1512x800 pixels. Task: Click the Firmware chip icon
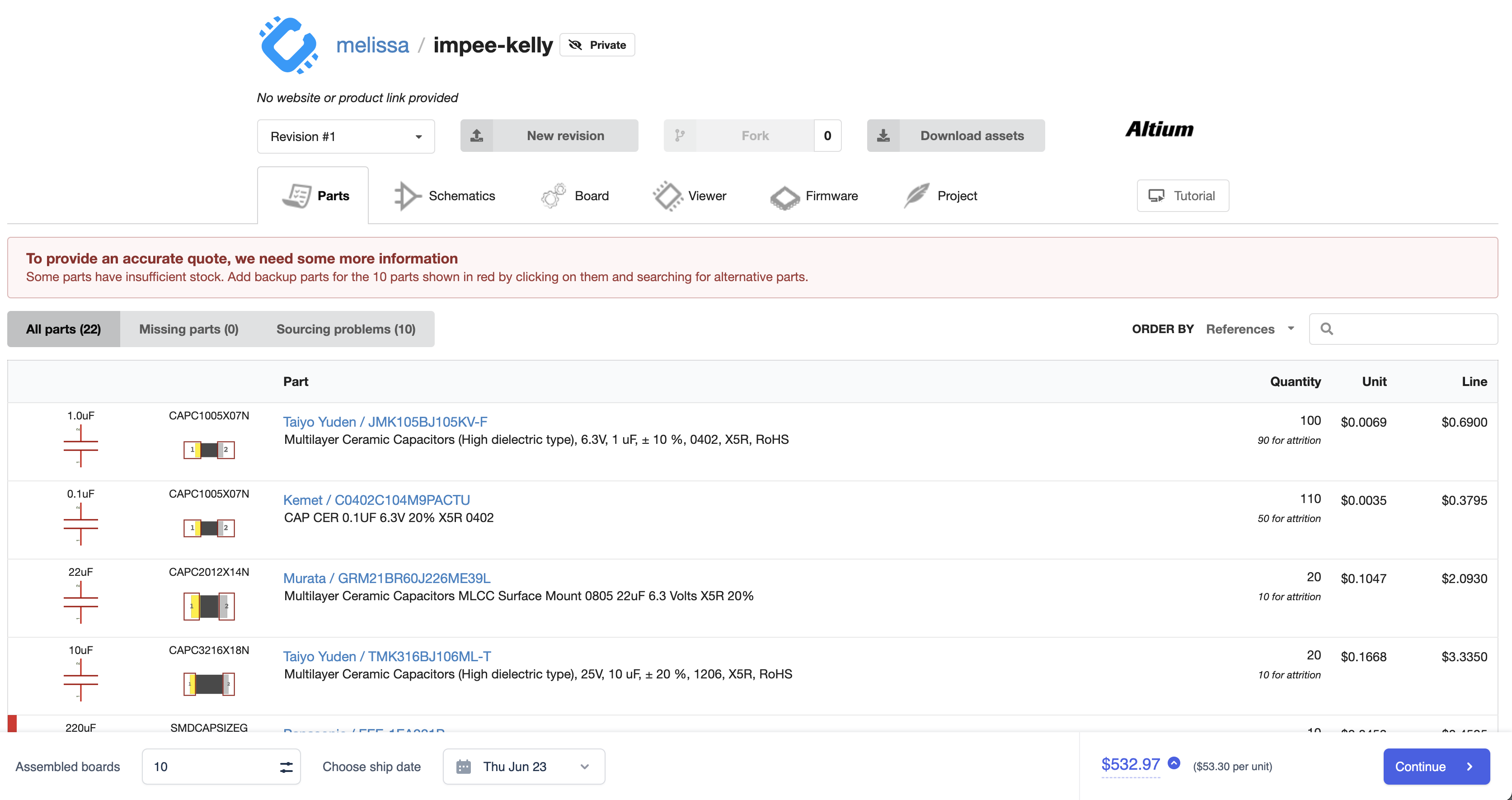click(785, 198)
